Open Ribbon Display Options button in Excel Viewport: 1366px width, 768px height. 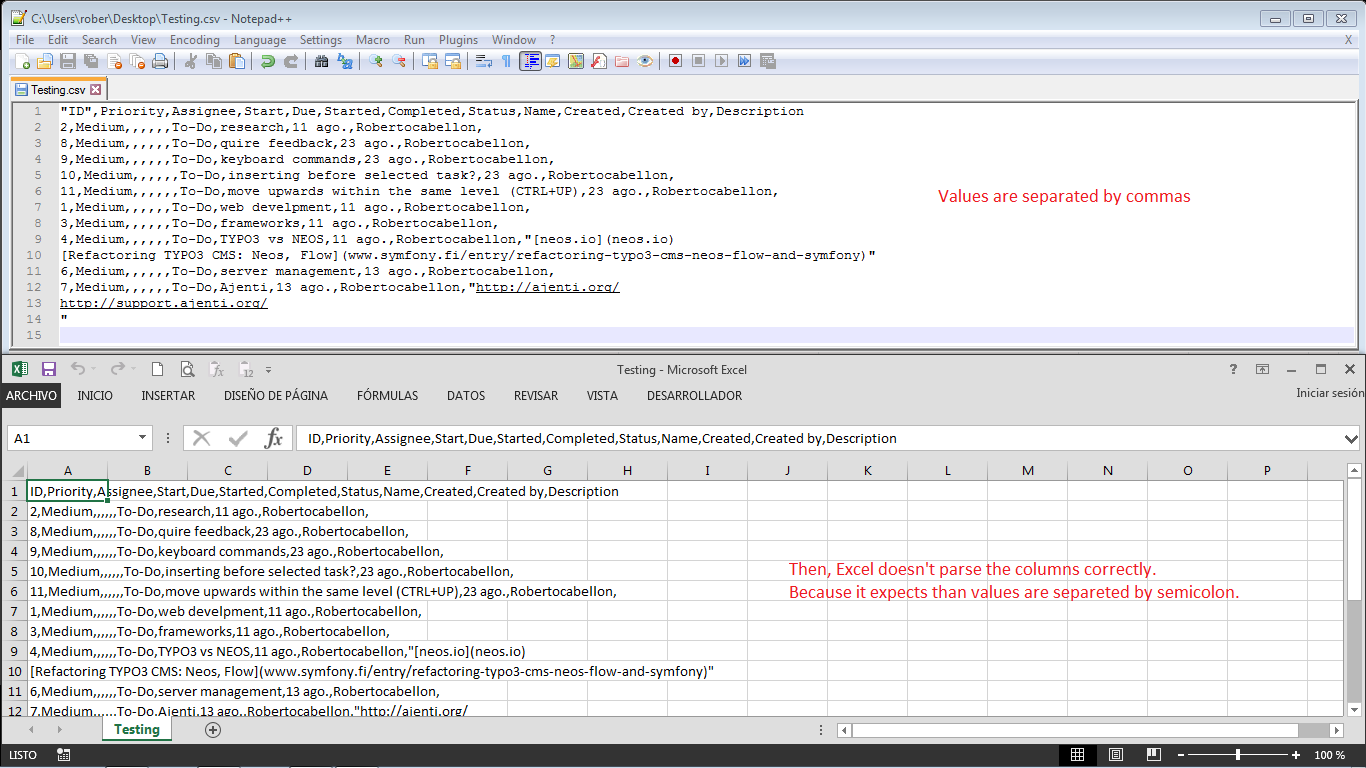[1262, 369]
